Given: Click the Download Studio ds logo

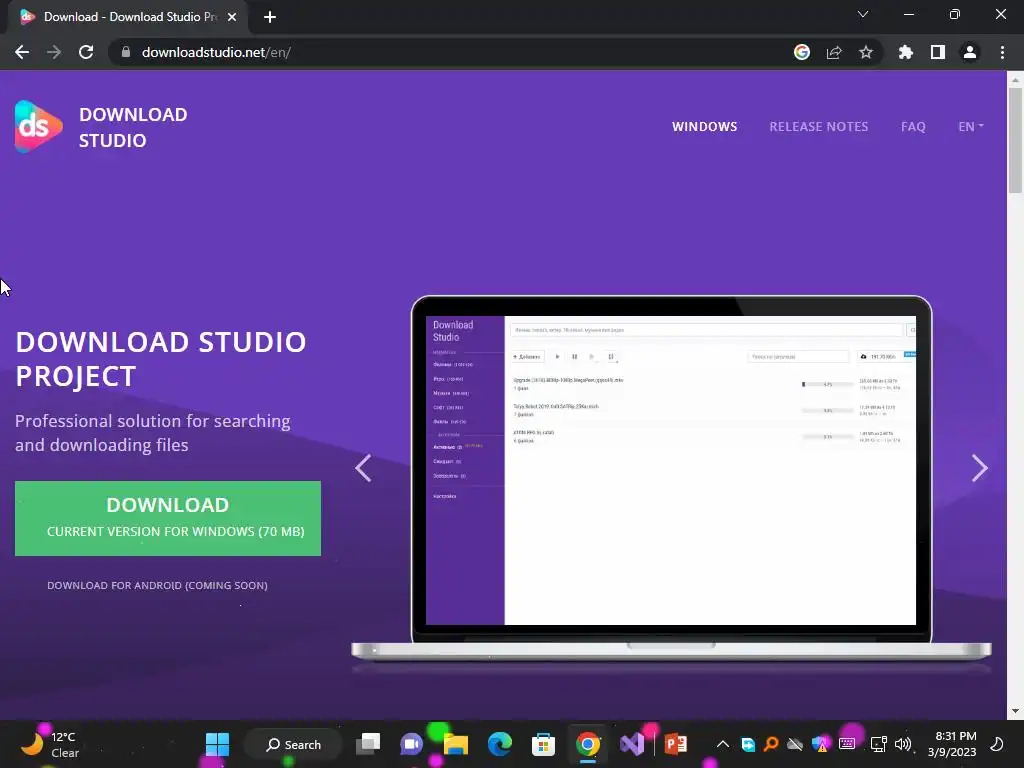Looking at the screenshot, I should pyautogui.click(x=39, y=127).
